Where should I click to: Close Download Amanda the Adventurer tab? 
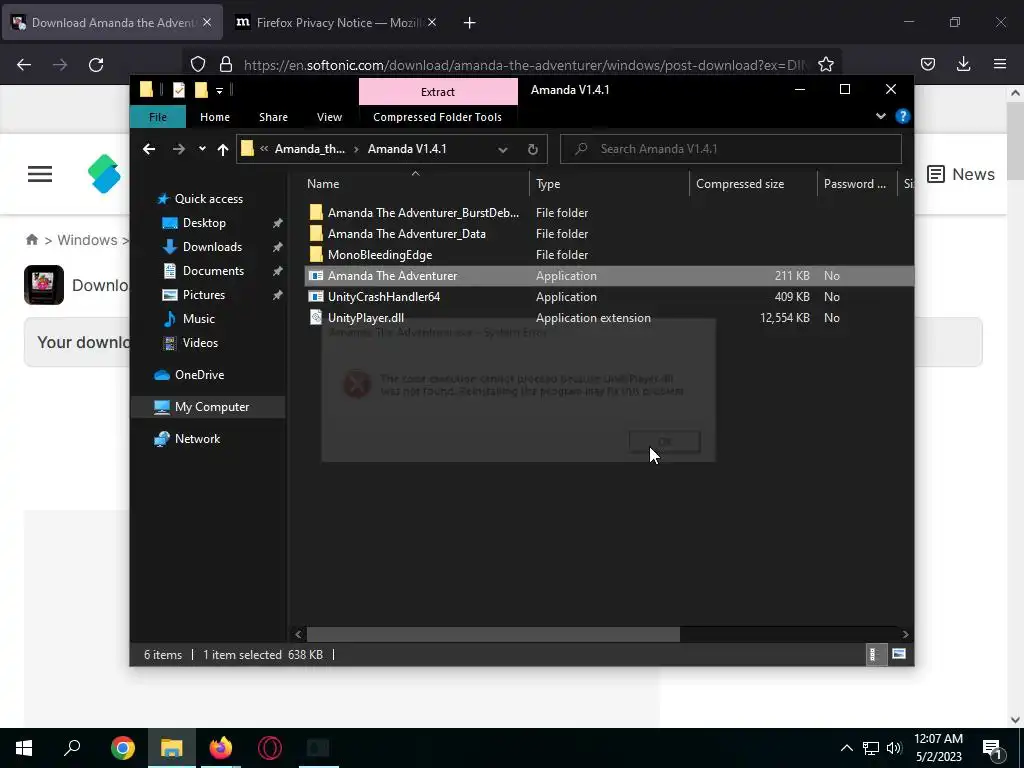tap(207, 22)
